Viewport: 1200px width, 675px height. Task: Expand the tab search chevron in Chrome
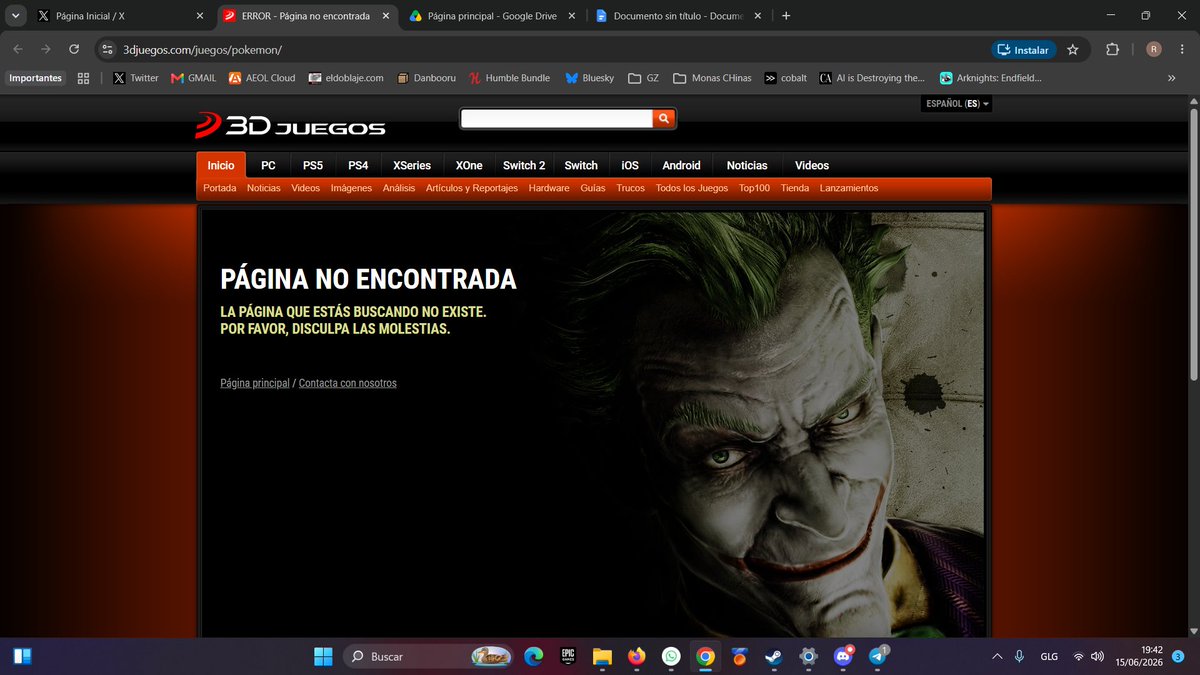click(14, 16)
